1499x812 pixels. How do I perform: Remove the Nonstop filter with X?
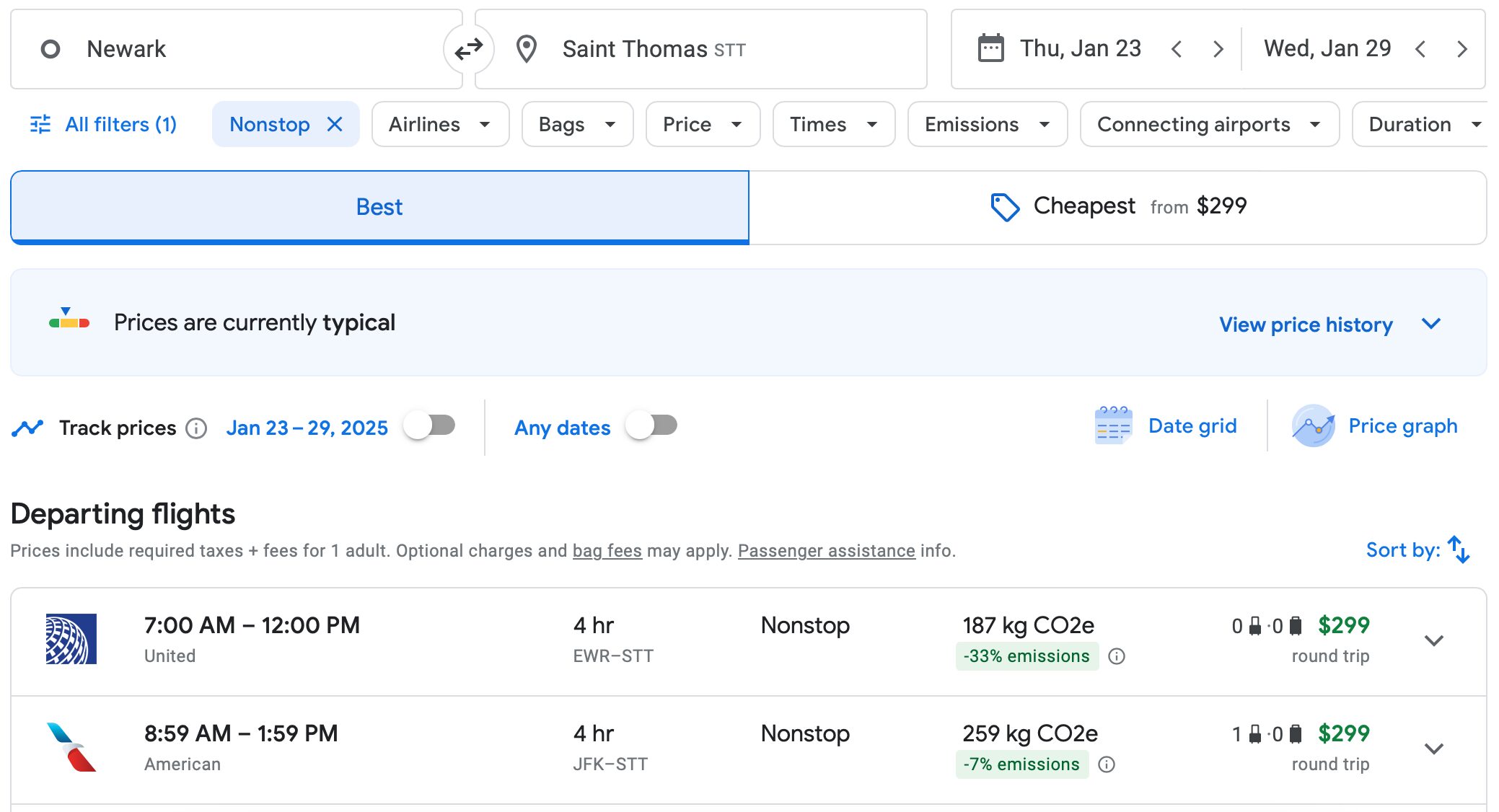(x=335, y=124)
